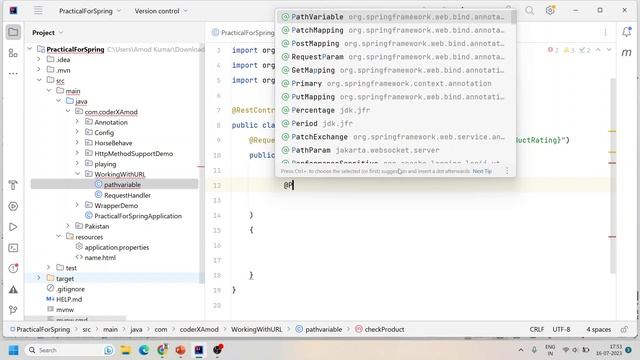
Task: Open Microsoft Edge from taskbar
Action: tap(144, 350)
